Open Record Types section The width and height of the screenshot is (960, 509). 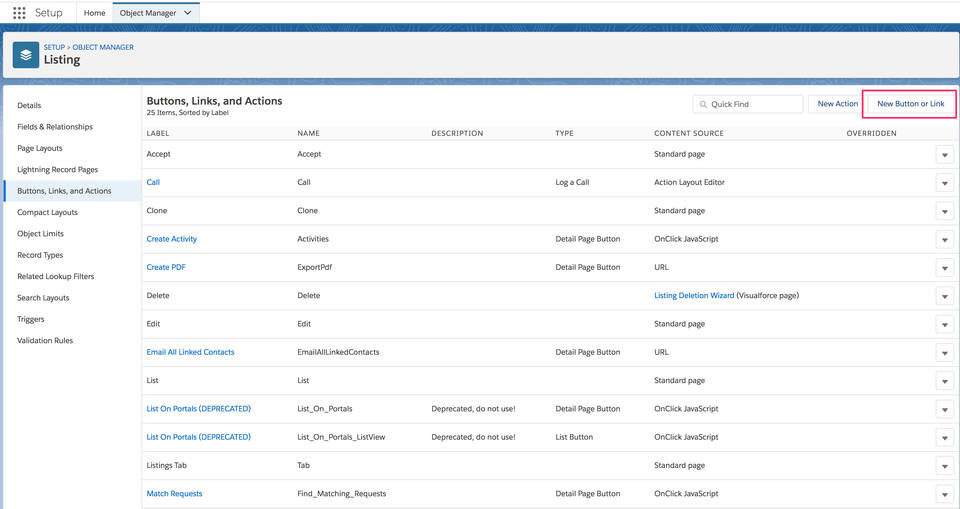[40, 255]
